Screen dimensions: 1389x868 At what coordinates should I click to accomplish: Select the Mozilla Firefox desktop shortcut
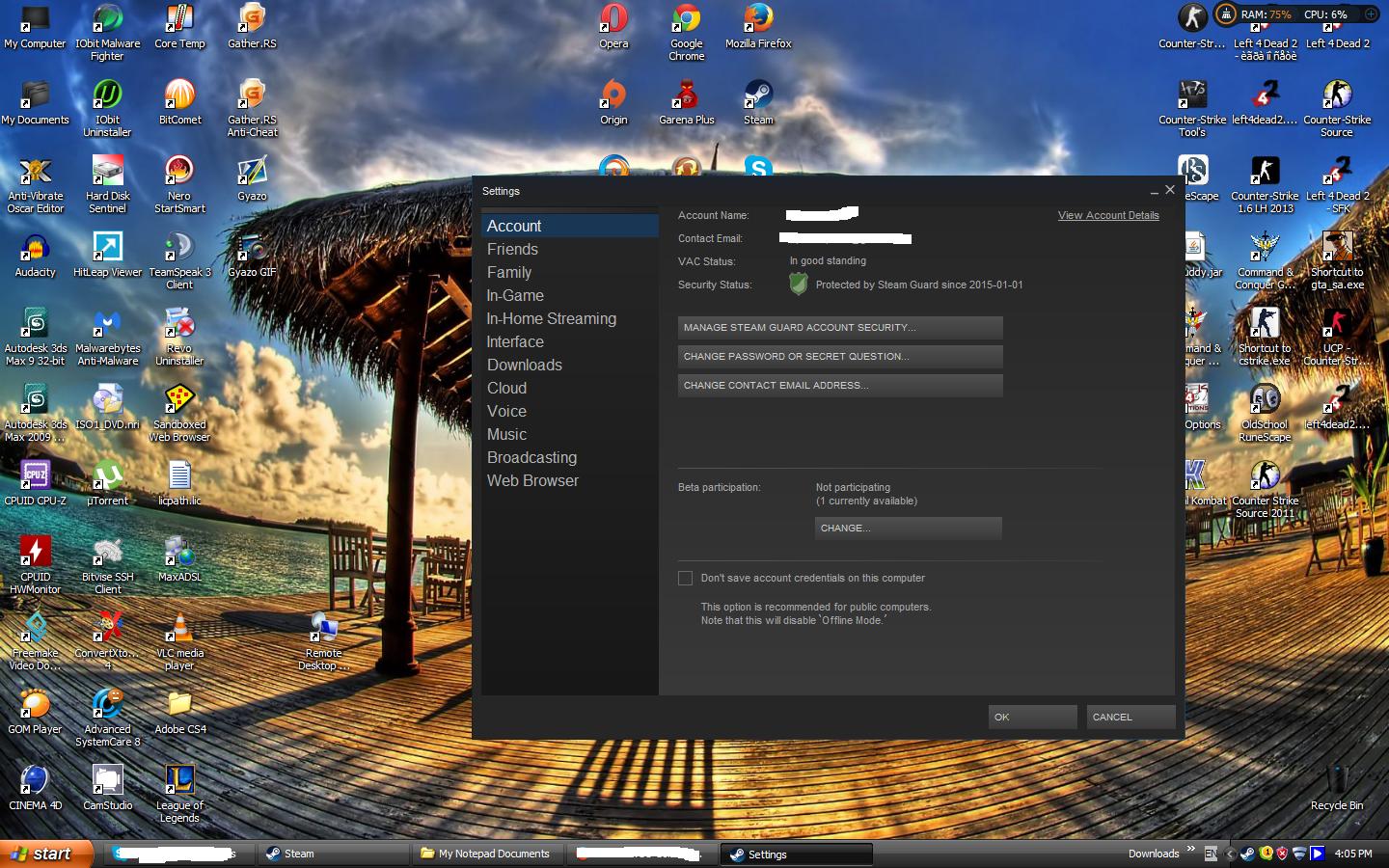pyautogui.click(x=758, y=28)
